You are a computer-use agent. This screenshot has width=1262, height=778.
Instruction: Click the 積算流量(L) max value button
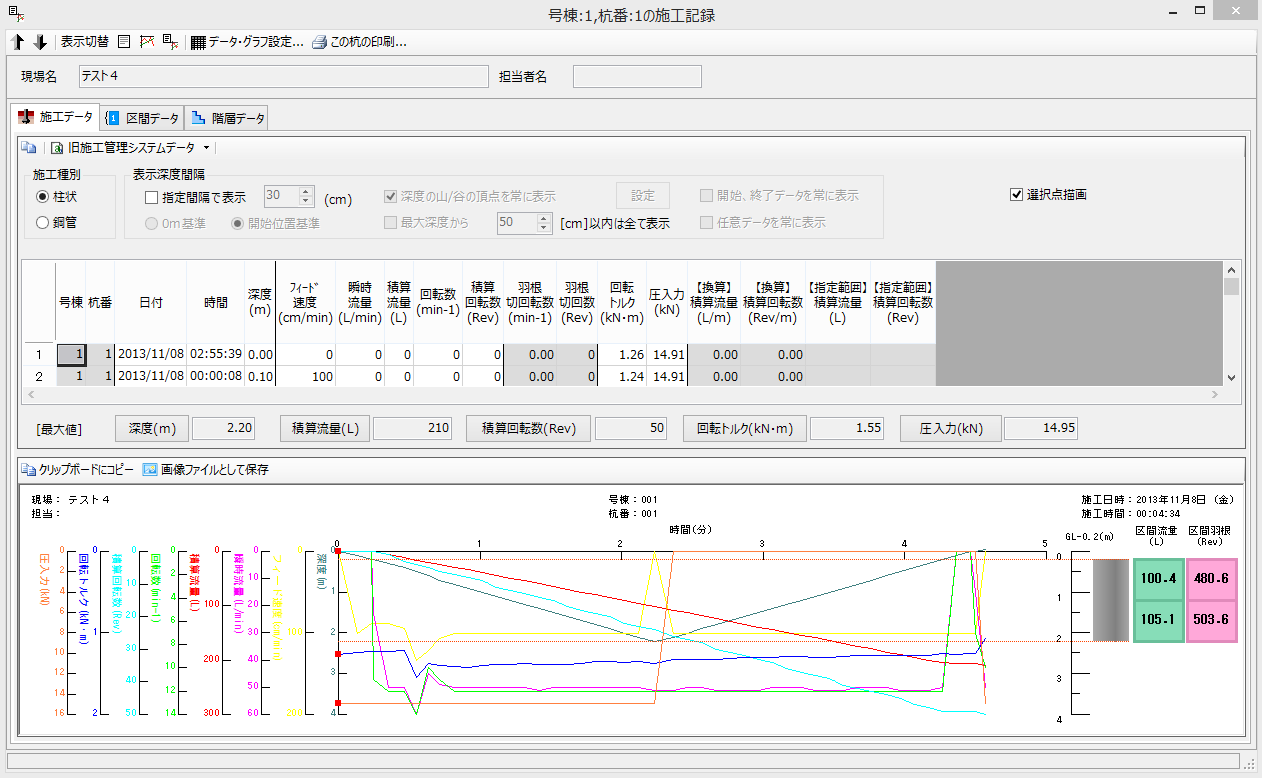pos(325,428)
